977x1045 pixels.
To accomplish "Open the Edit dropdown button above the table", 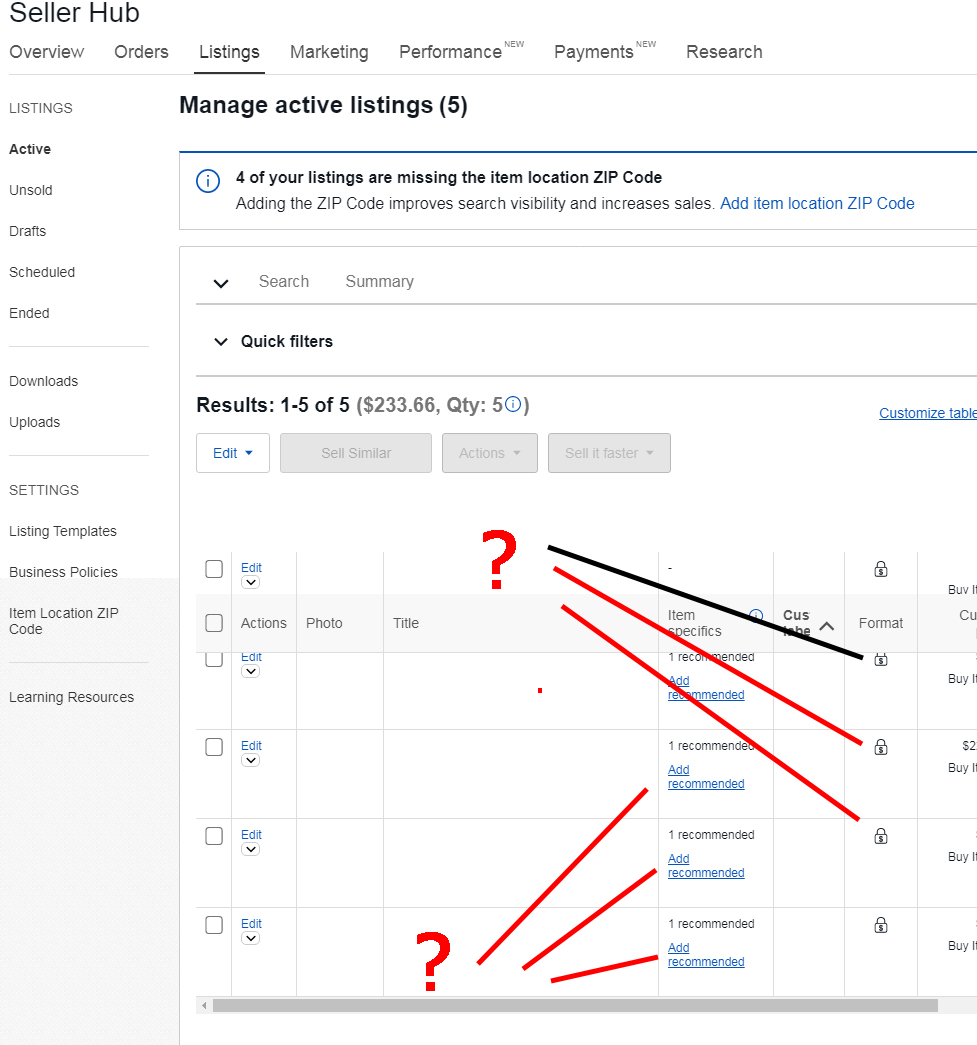I will coord(233,453).
